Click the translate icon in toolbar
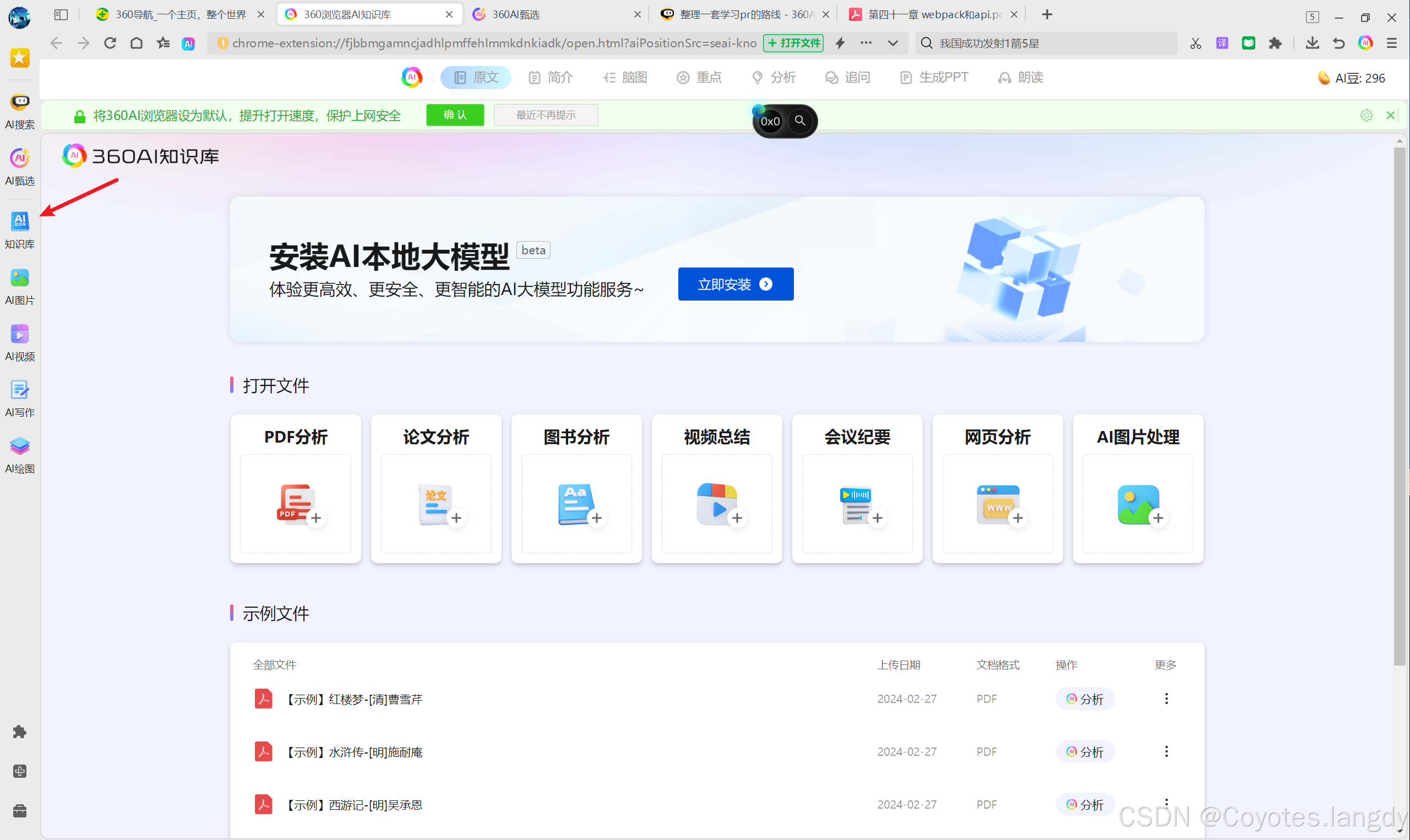Image resolution: width=1410 pixels, height=840 pixels. coord(1222,43)
